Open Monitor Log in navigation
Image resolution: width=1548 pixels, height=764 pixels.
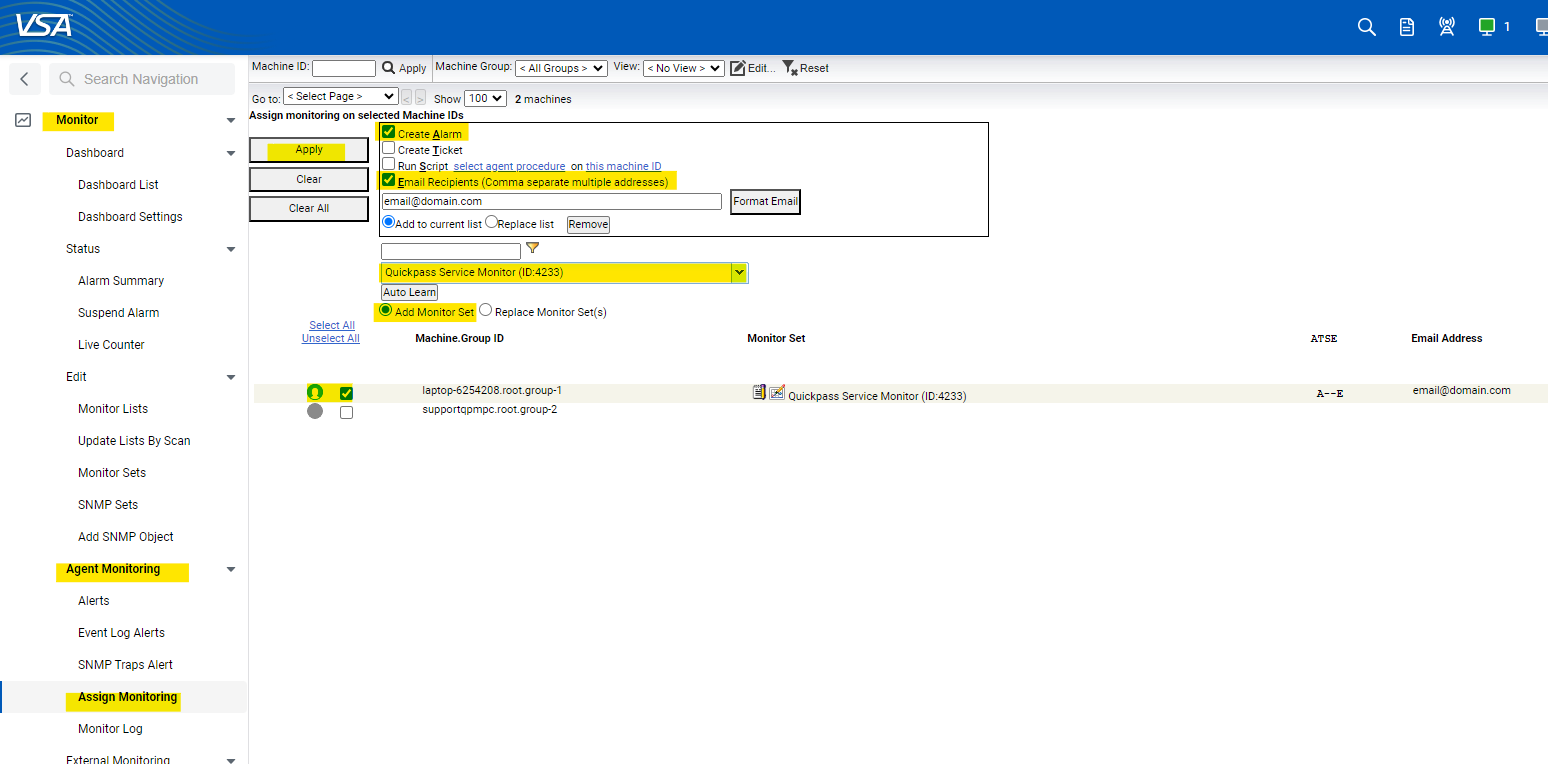click(x=110, y=729)
